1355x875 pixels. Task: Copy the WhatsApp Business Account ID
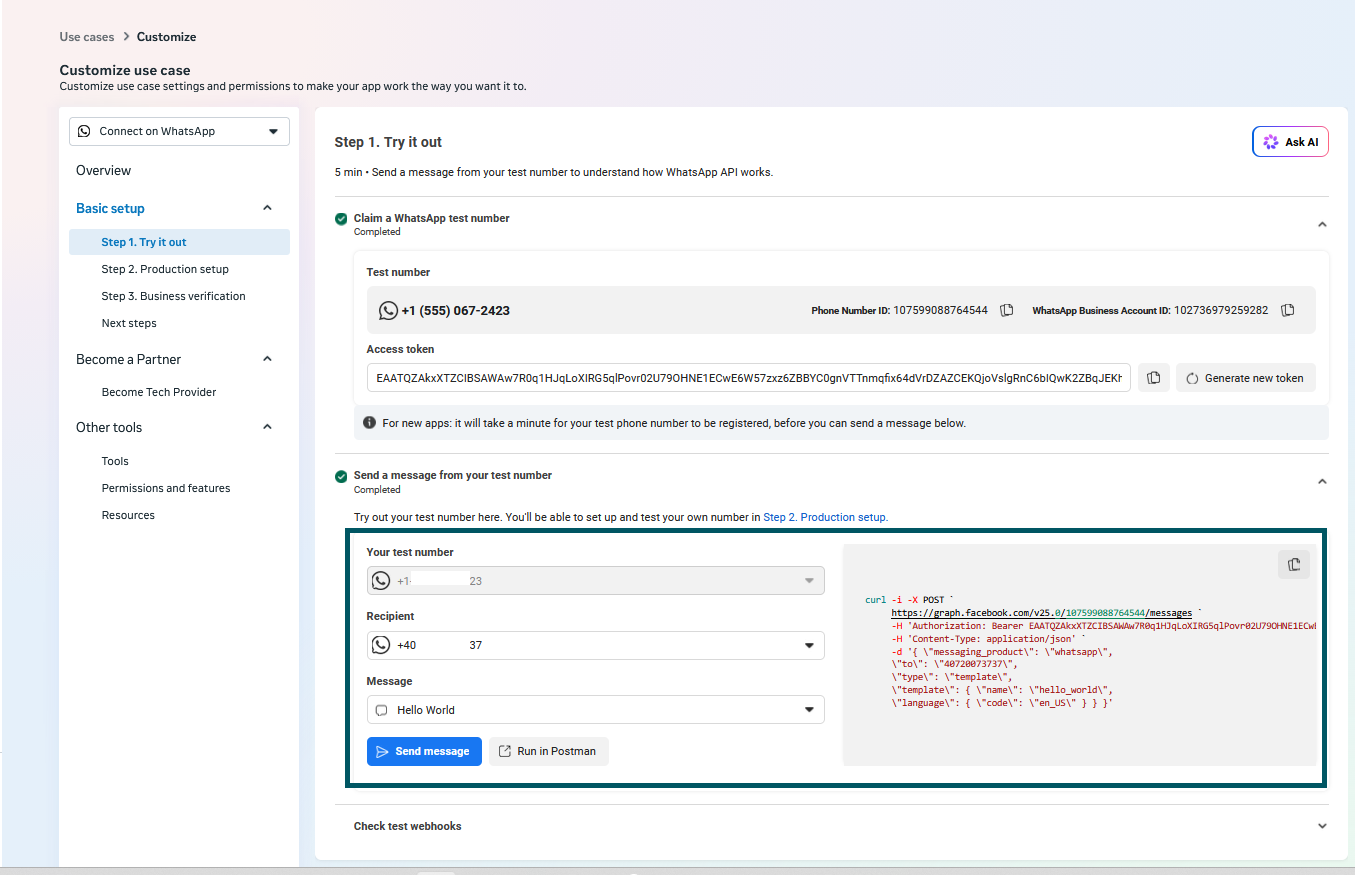1288,310
